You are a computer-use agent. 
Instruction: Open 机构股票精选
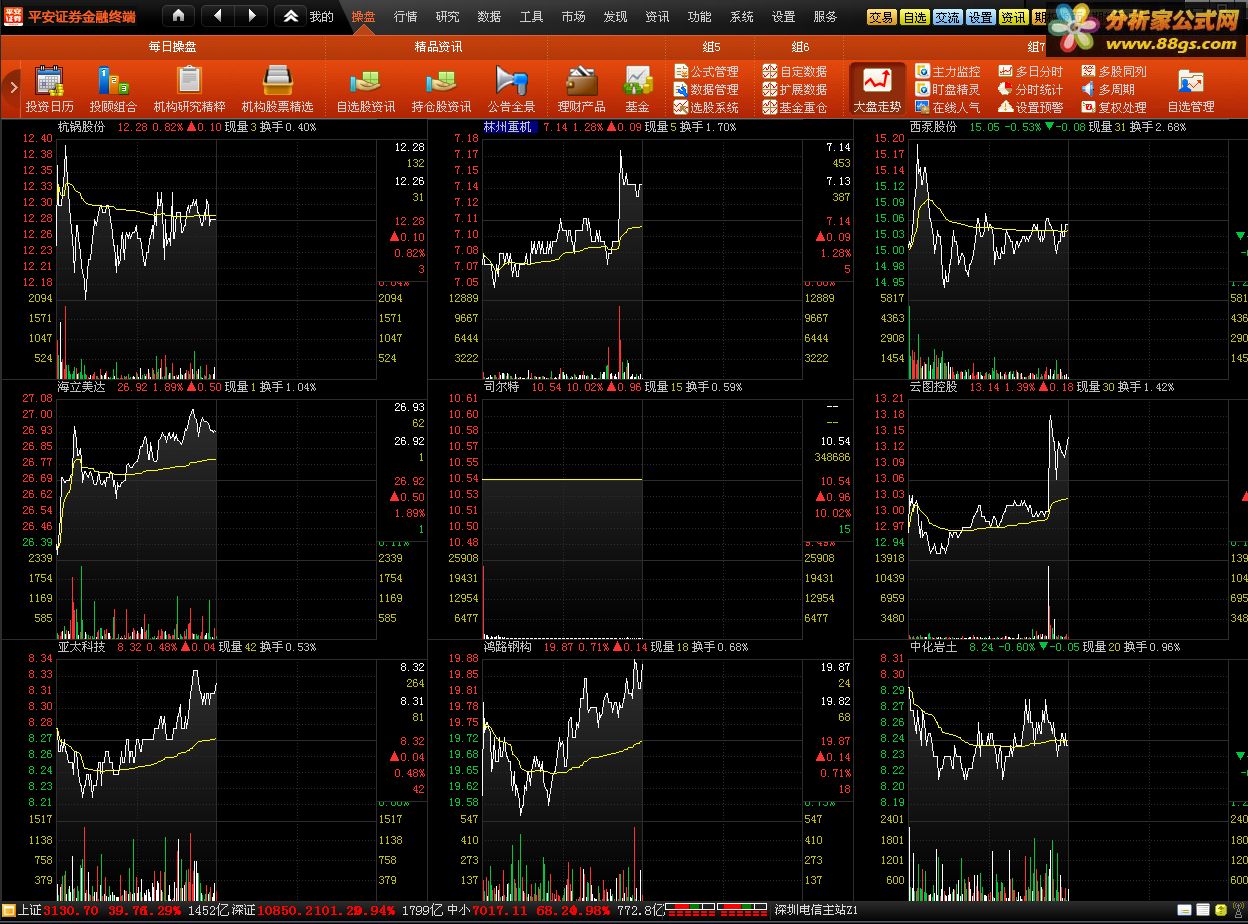[277, 89]
